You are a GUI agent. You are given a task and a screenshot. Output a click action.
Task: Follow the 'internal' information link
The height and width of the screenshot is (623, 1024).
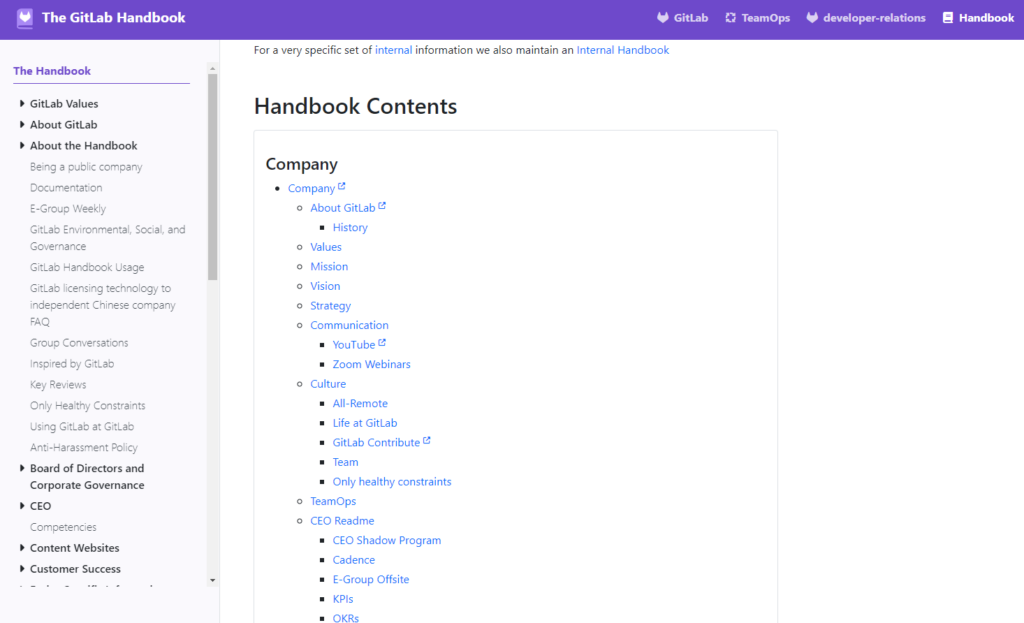point(393,50)
